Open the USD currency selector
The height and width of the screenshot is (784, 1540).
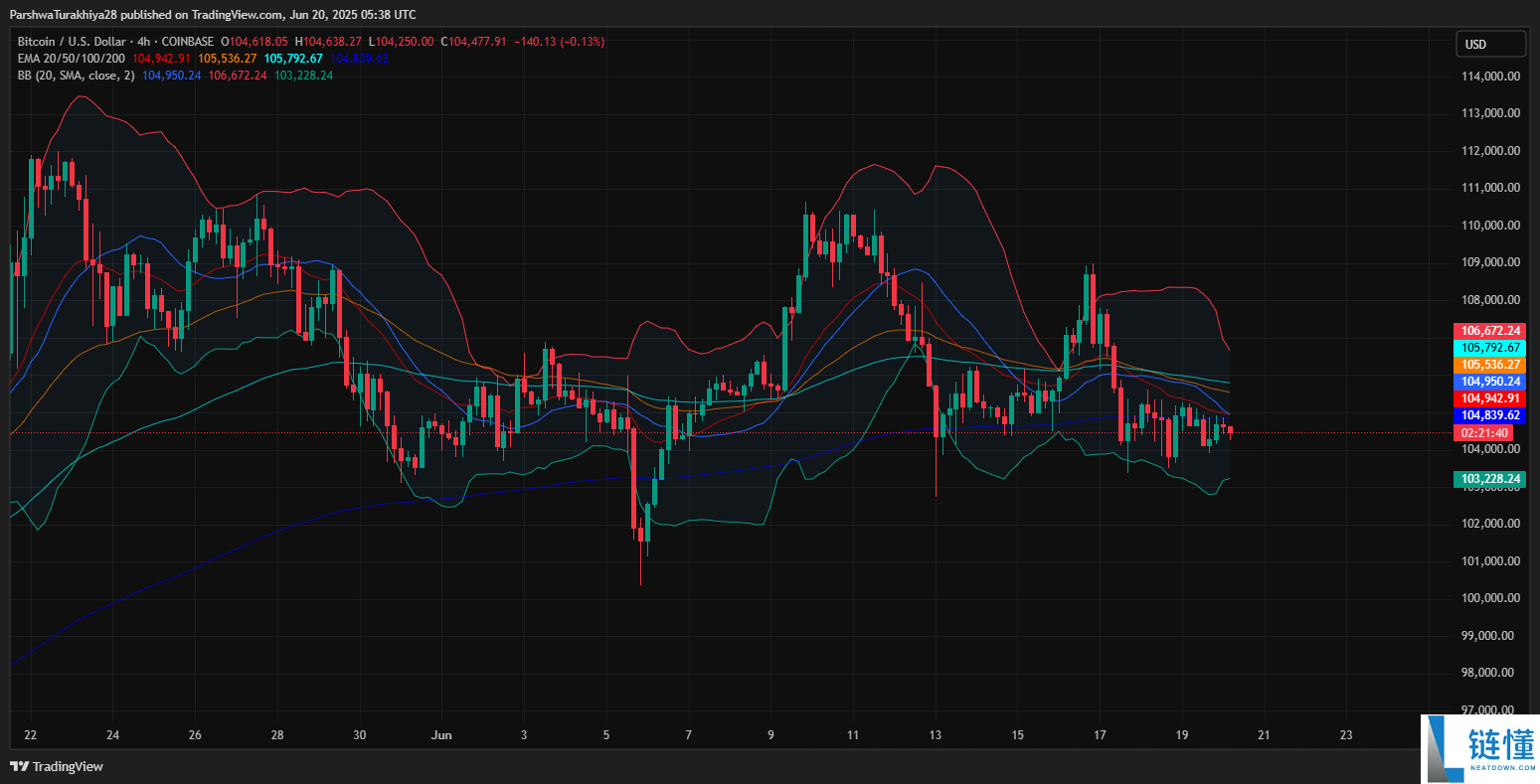1489,44
